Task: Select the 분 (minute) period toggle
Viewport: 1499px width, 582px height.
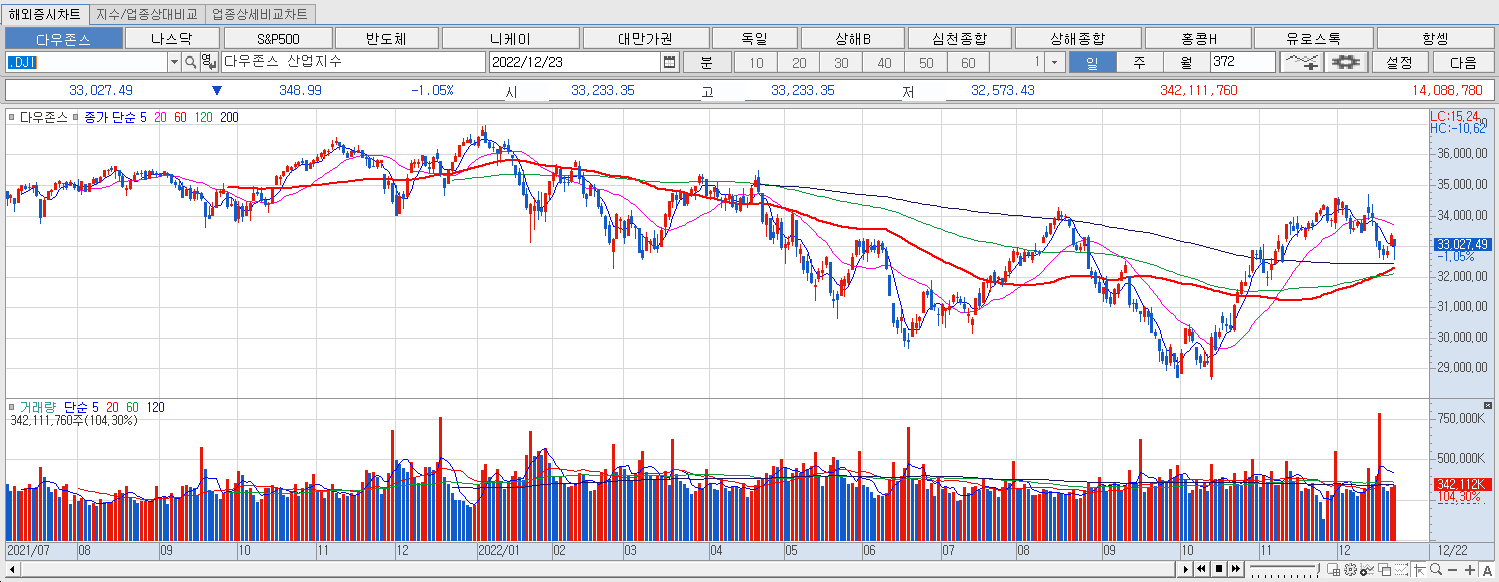Action: tap(707, 62)
